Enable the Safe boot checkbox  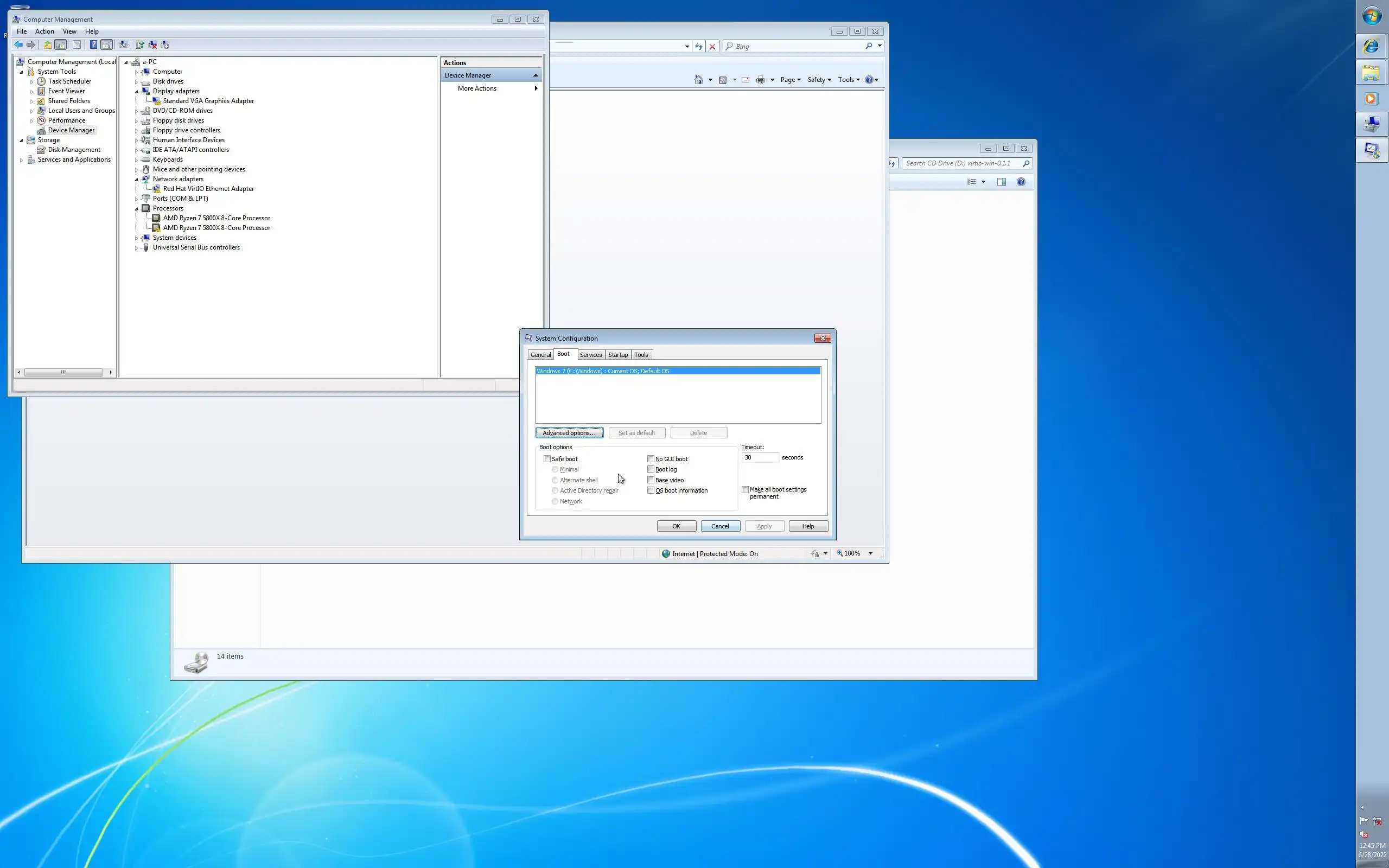point(547,459)
